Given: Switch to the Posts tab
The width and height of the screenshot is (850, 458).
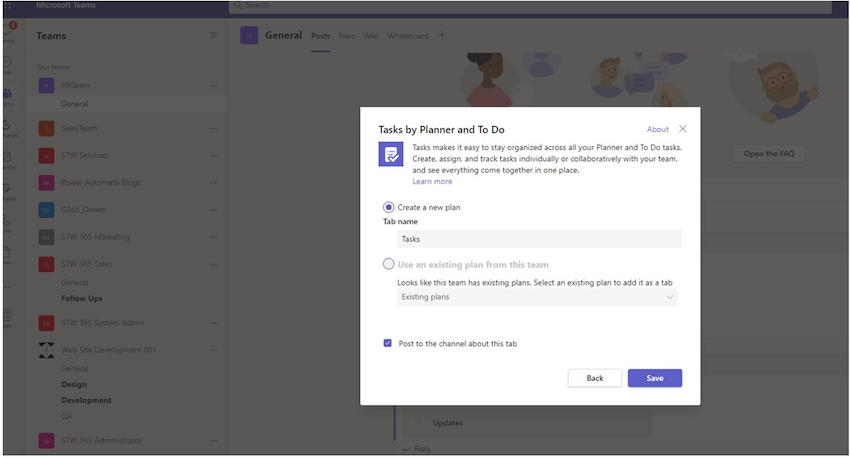Looking at the screenshot, I should tap(320, 36).
